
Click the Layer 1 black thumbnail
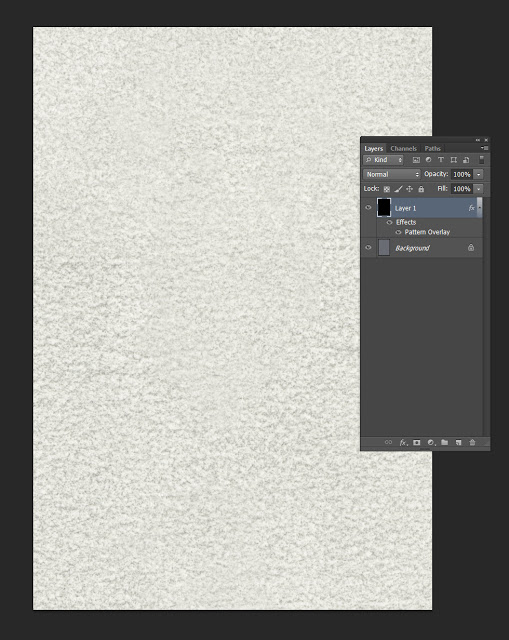click(384, 208)
